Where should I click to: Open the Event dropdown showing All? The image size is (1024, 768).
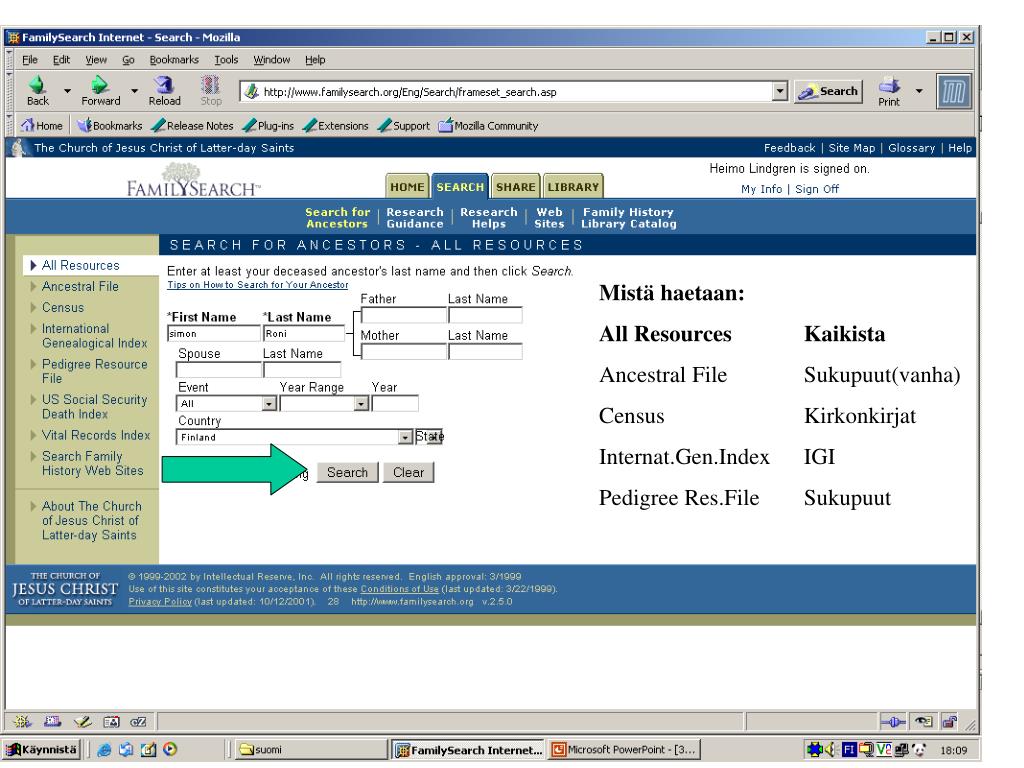[269, 404]
